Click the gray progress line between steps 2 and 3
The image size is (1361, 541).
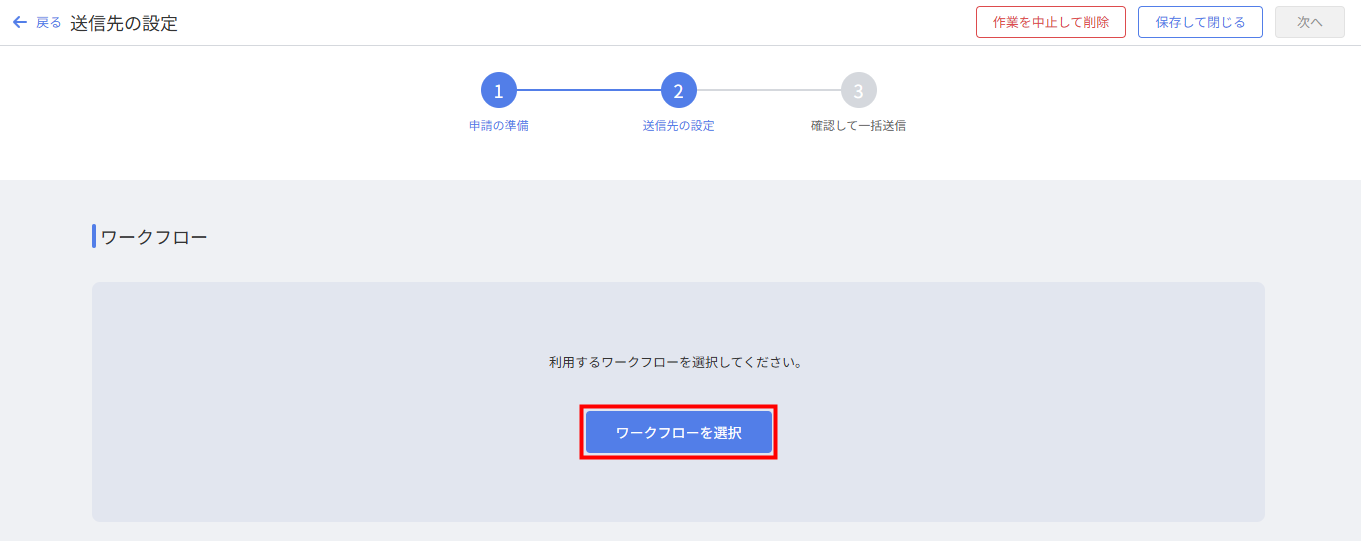768,90
